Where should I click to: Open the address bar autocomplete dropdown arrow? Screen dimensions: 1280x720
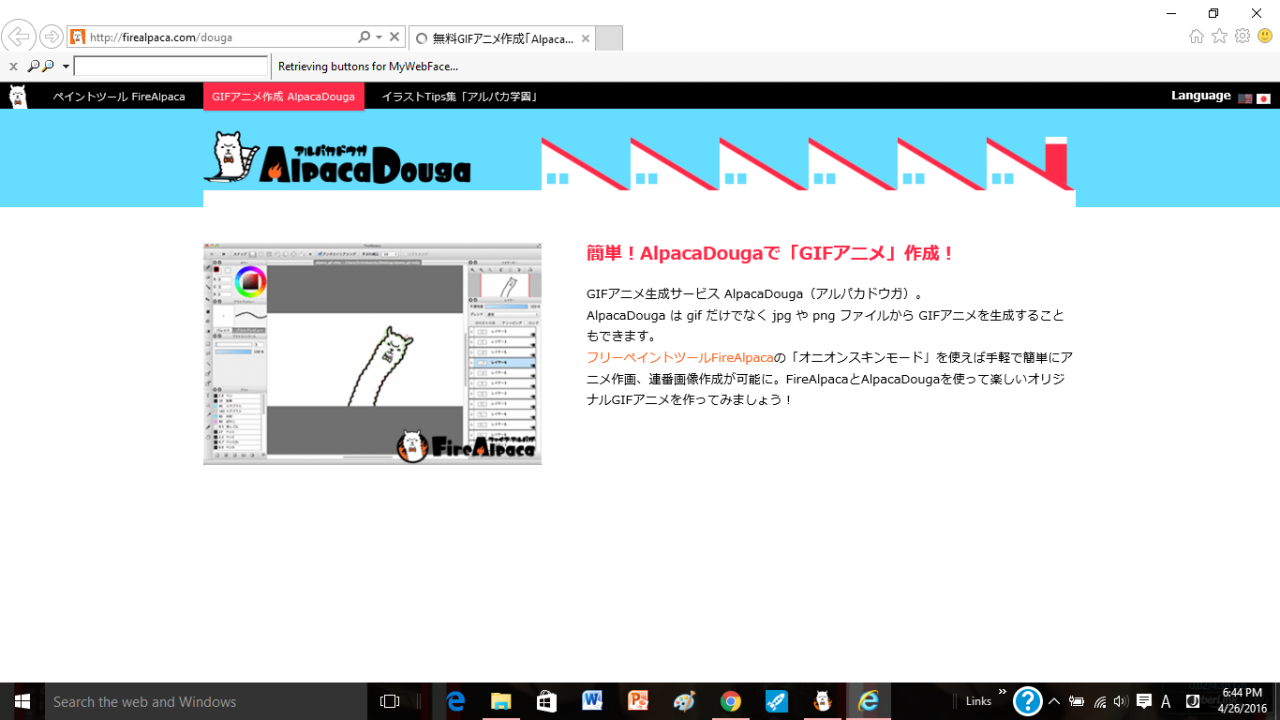[379, 37]
